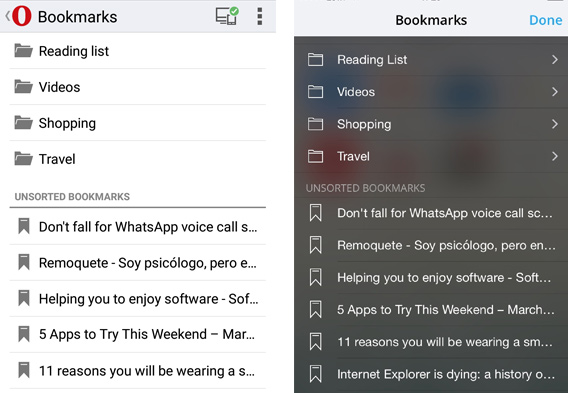Image resolution: width=568 pixels, height=393 pixels.
Task: Tap bookmark outline icon beside WhatsApp, right panel
Action: (x=316, y=213)
